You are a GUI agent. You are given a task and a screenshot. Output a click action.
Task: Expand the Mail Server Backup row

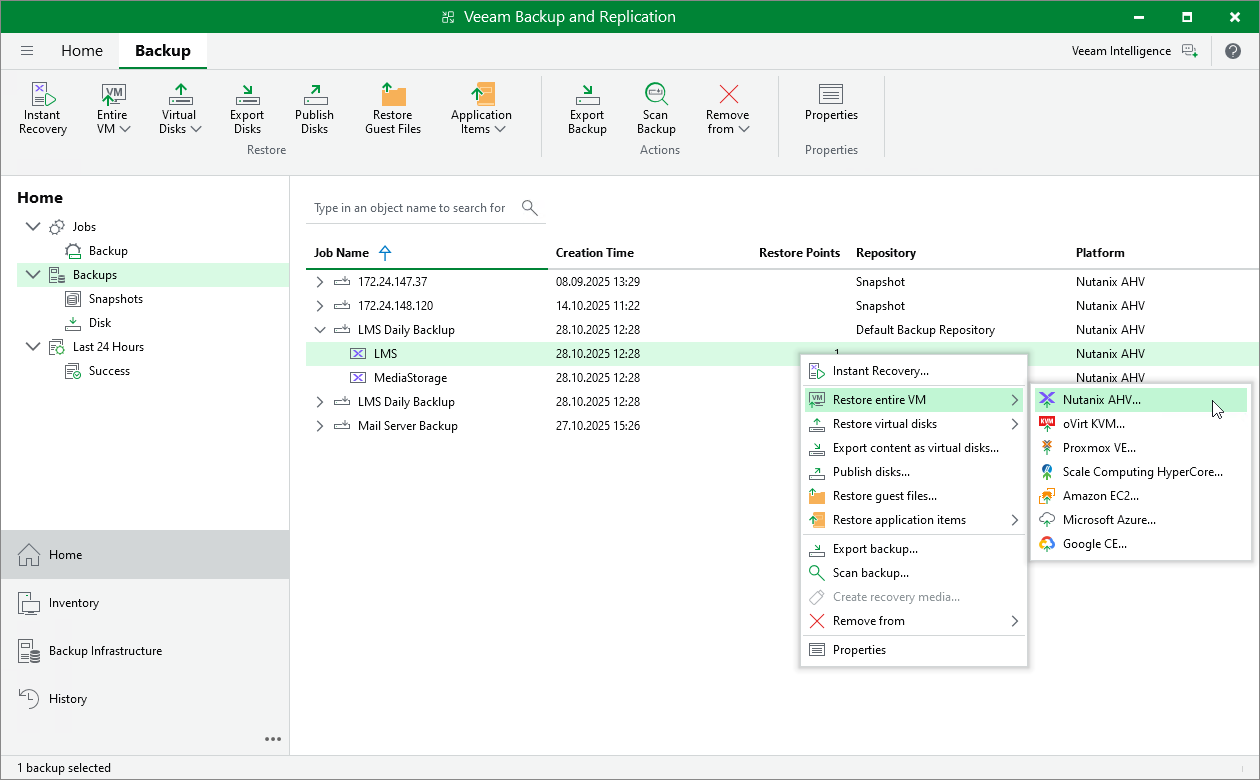coord(320,426)
